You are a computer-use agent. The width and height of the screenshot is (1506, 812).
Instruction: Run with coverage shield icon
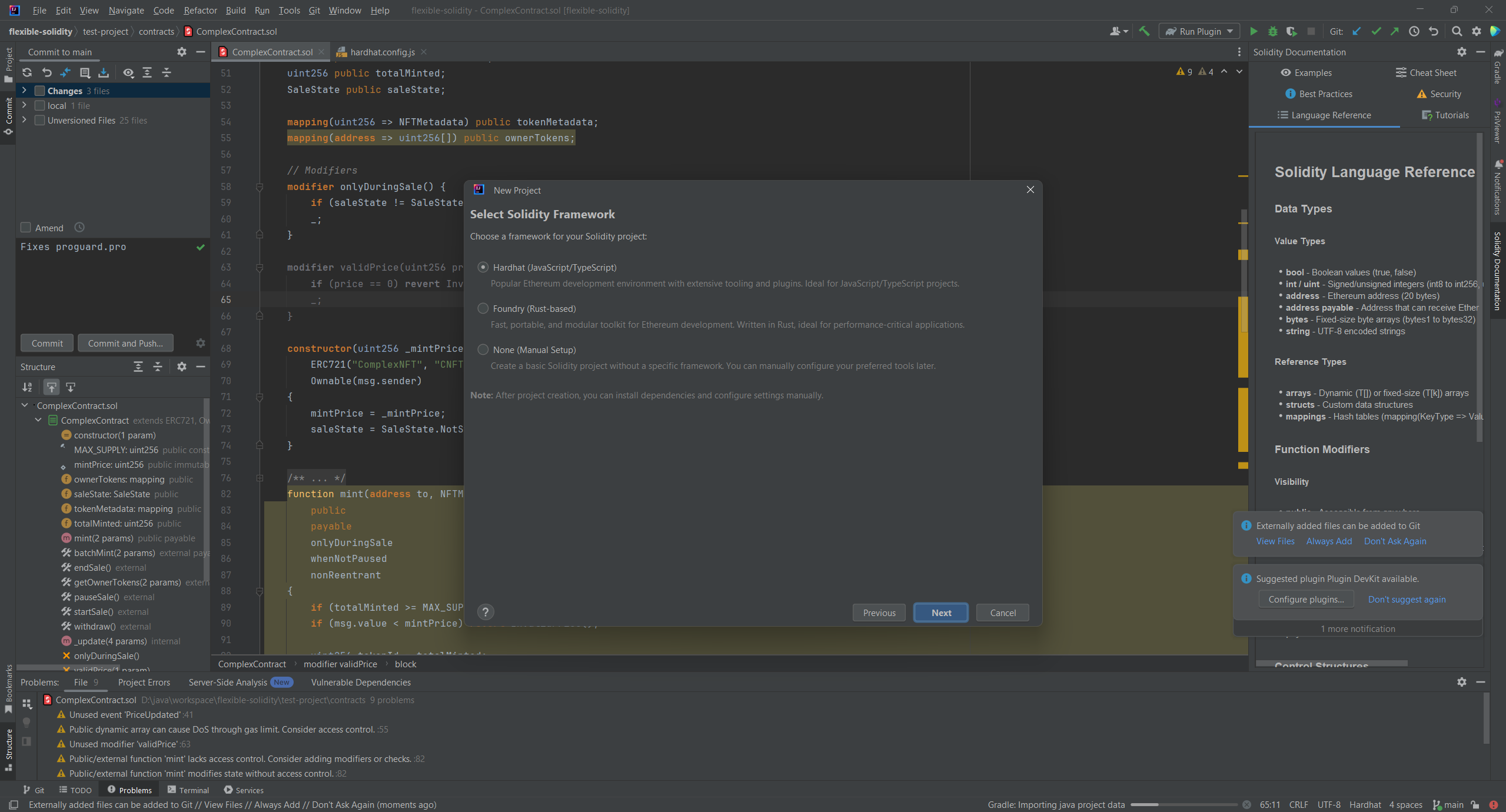pyautogui.click(x=1292, y=31)
